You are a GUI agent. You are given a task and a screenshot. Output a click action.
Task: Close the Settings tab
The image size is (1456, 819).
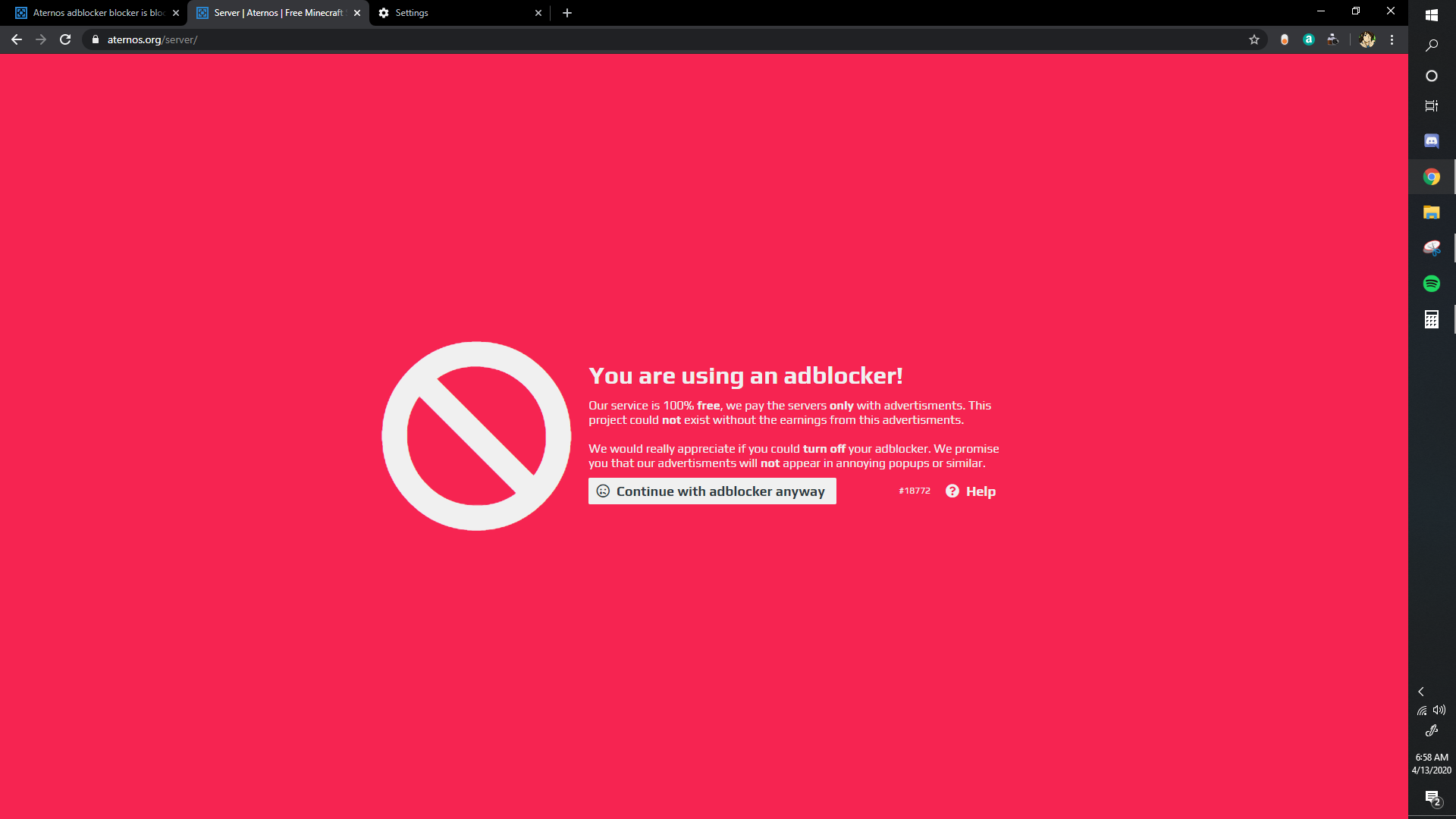[538, 13]
